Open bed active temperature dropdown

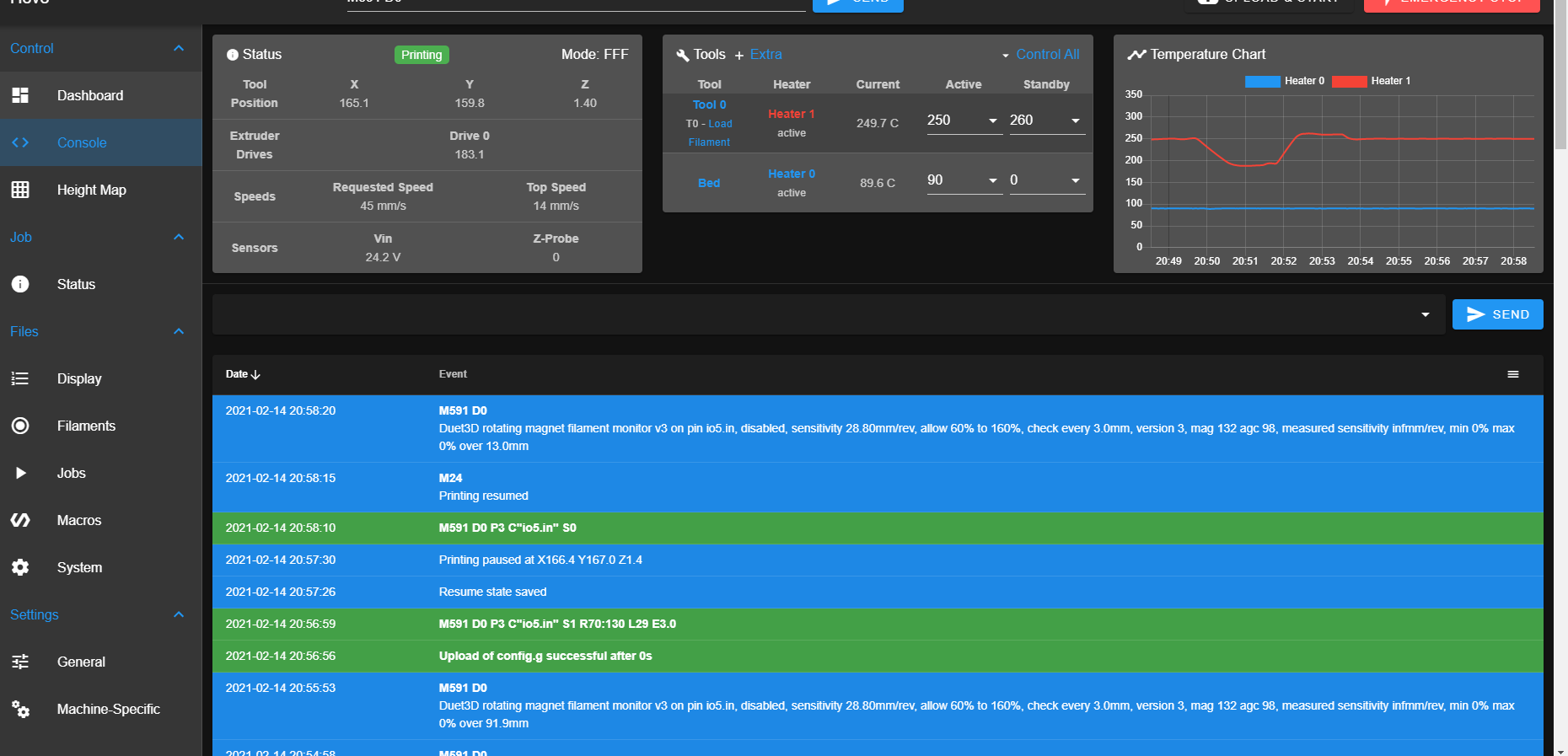tap(993, 180)
